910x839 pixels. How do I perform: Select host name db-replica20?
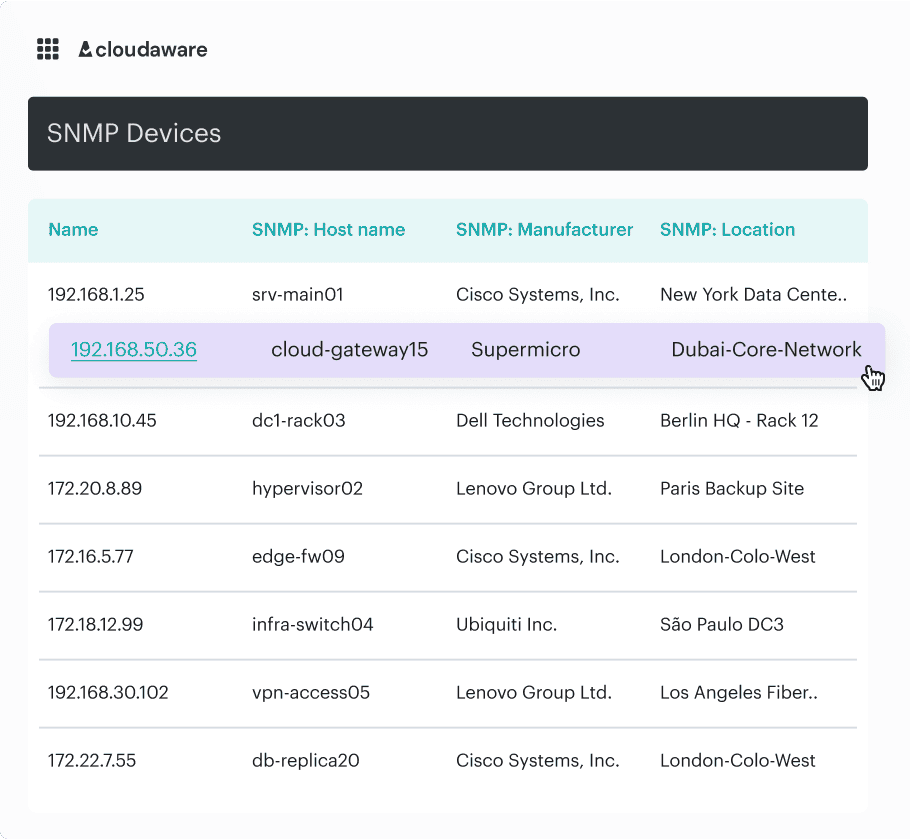point(306,761)
